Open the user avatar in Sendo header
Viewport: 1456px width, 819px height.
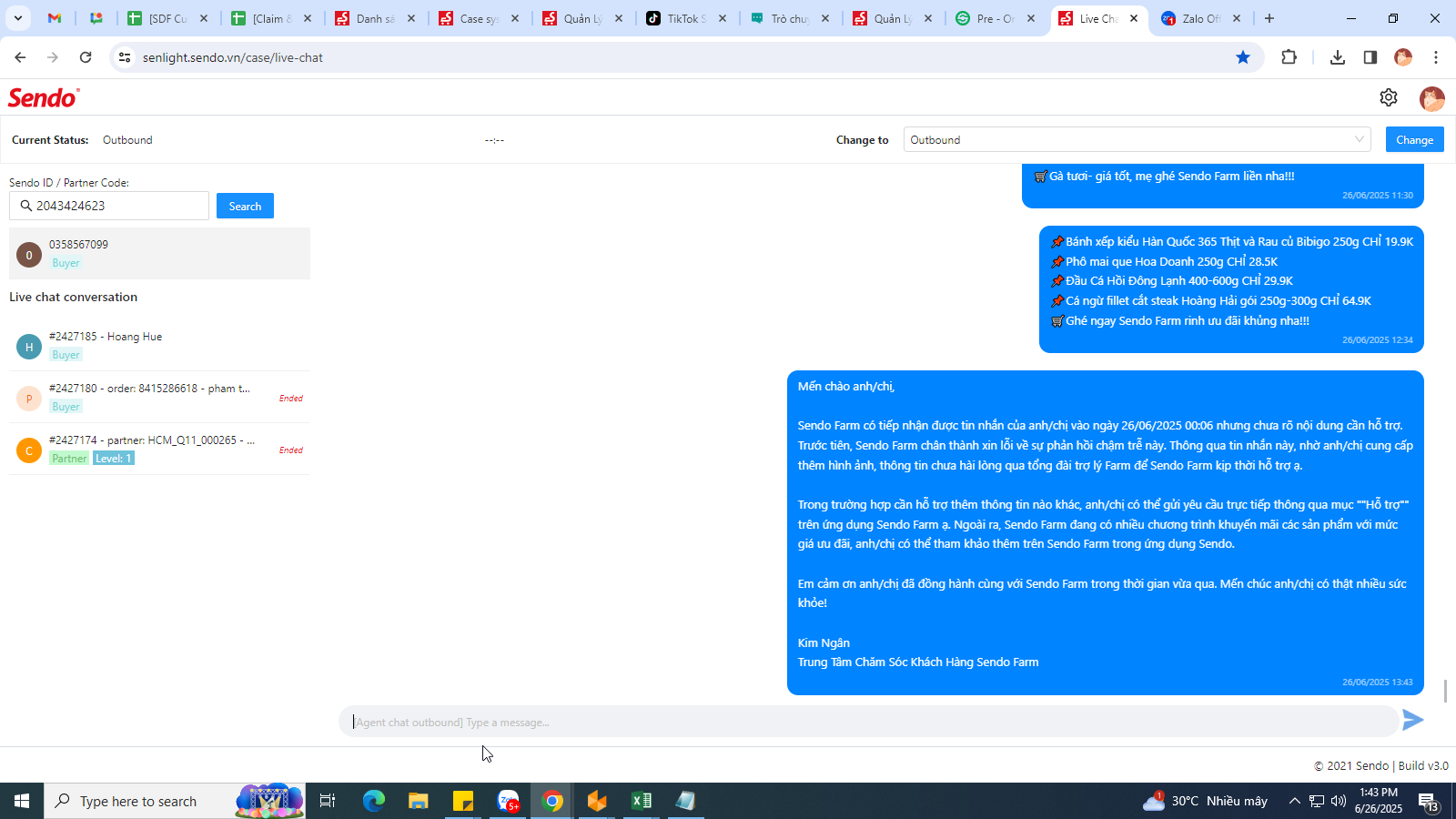tap(1431, 98)
